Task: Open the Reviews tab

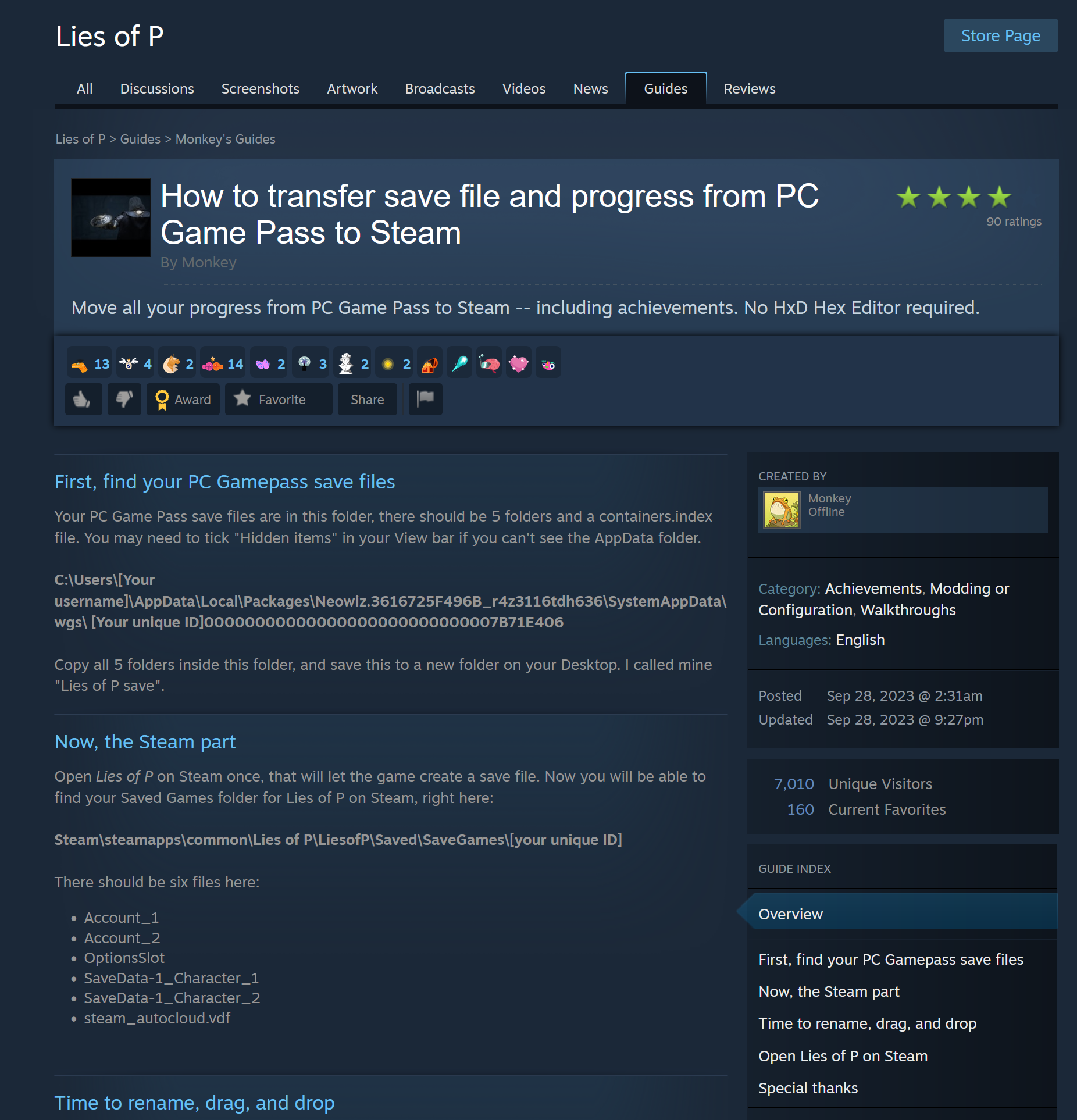Action: point(750,88)
